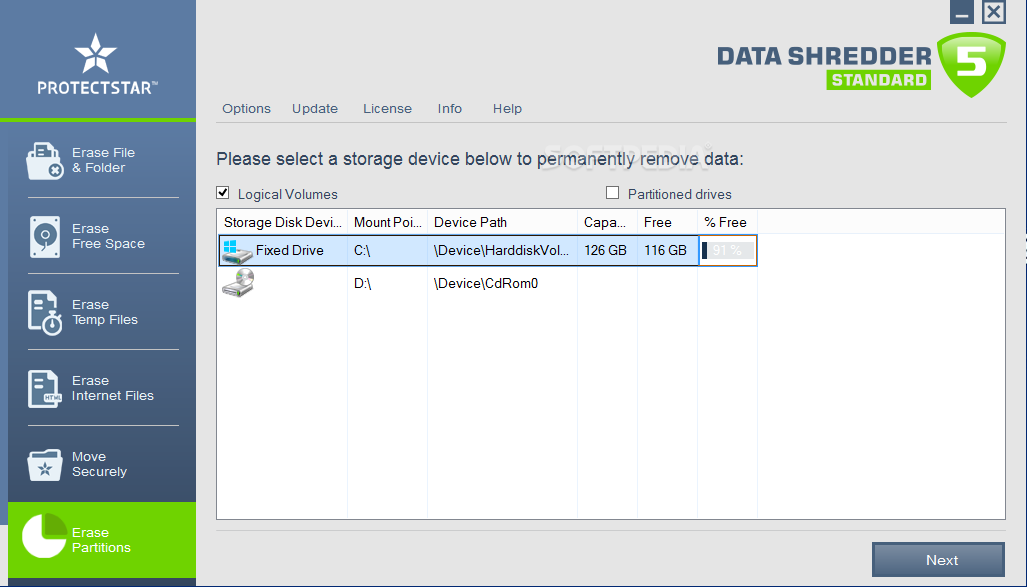Click the 'Erase Partitions' label
This screenshot has width=1027, height=587.
pos(101,540)
